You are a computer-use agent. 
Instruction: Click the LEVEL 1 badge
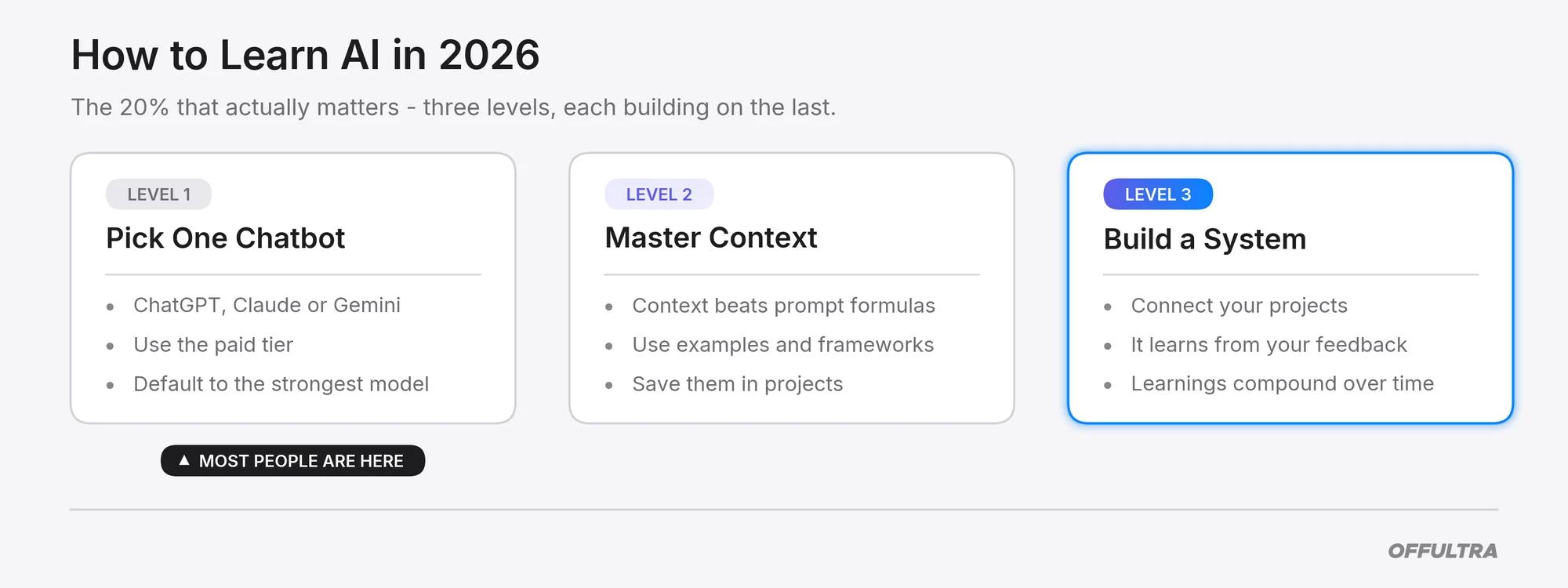coord(158,194)
